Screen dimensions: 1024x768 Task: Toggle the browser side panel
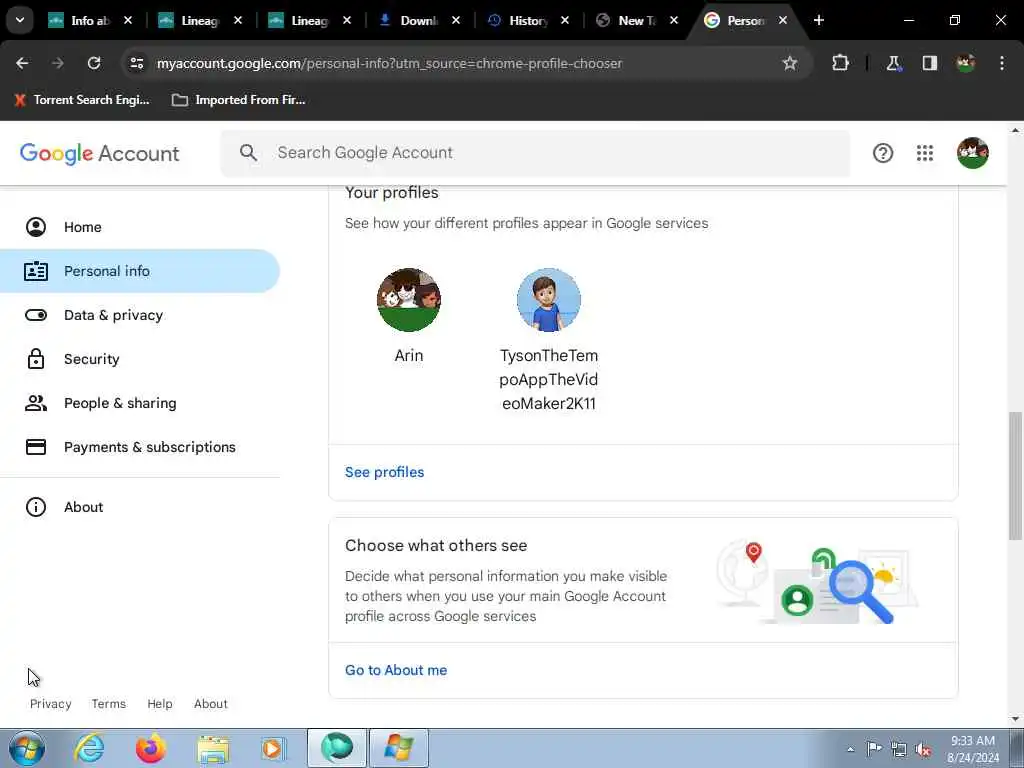pos(929,63)
